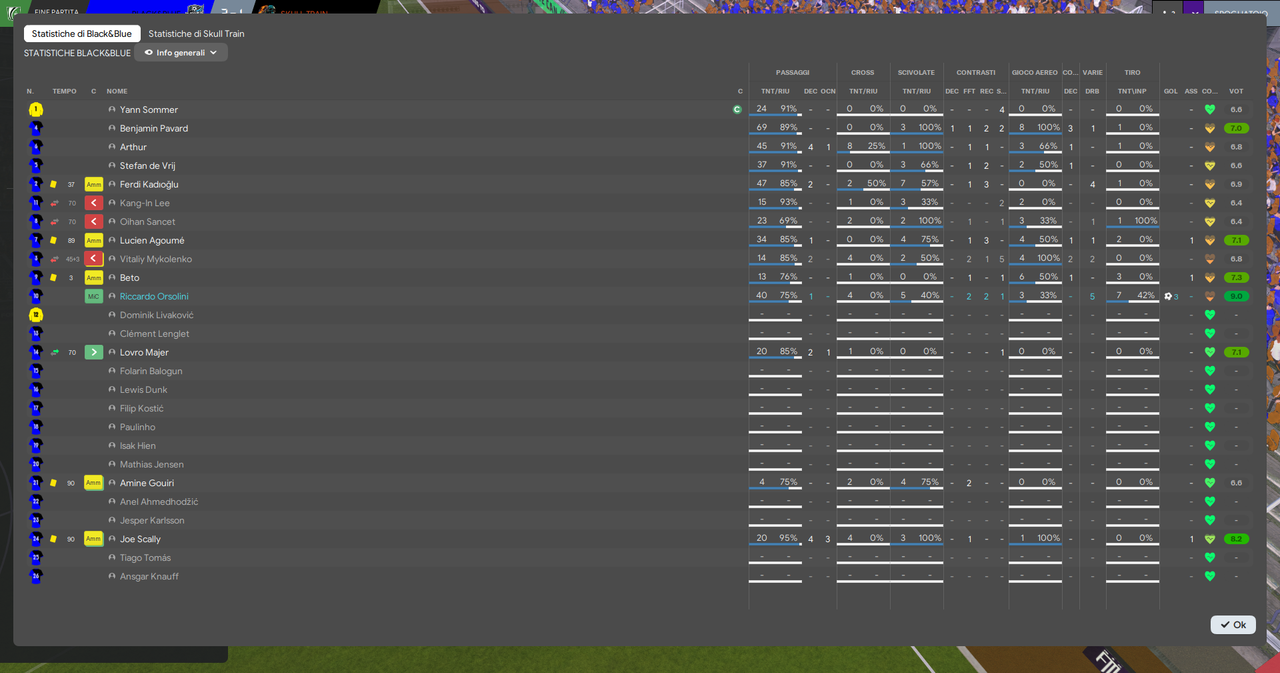
Task: Switch to Statistiche di Skull Train tab
Action: [197, 34]
